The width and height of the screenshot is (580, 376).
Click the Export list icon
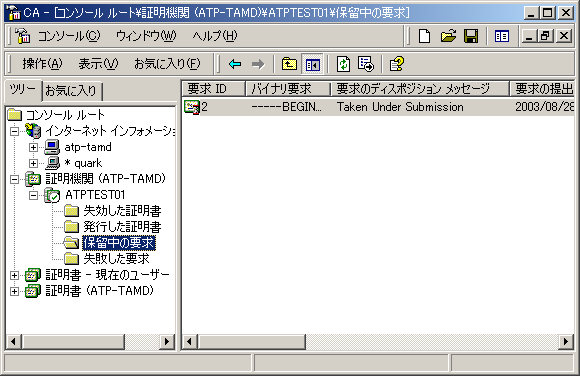(366, 64)
